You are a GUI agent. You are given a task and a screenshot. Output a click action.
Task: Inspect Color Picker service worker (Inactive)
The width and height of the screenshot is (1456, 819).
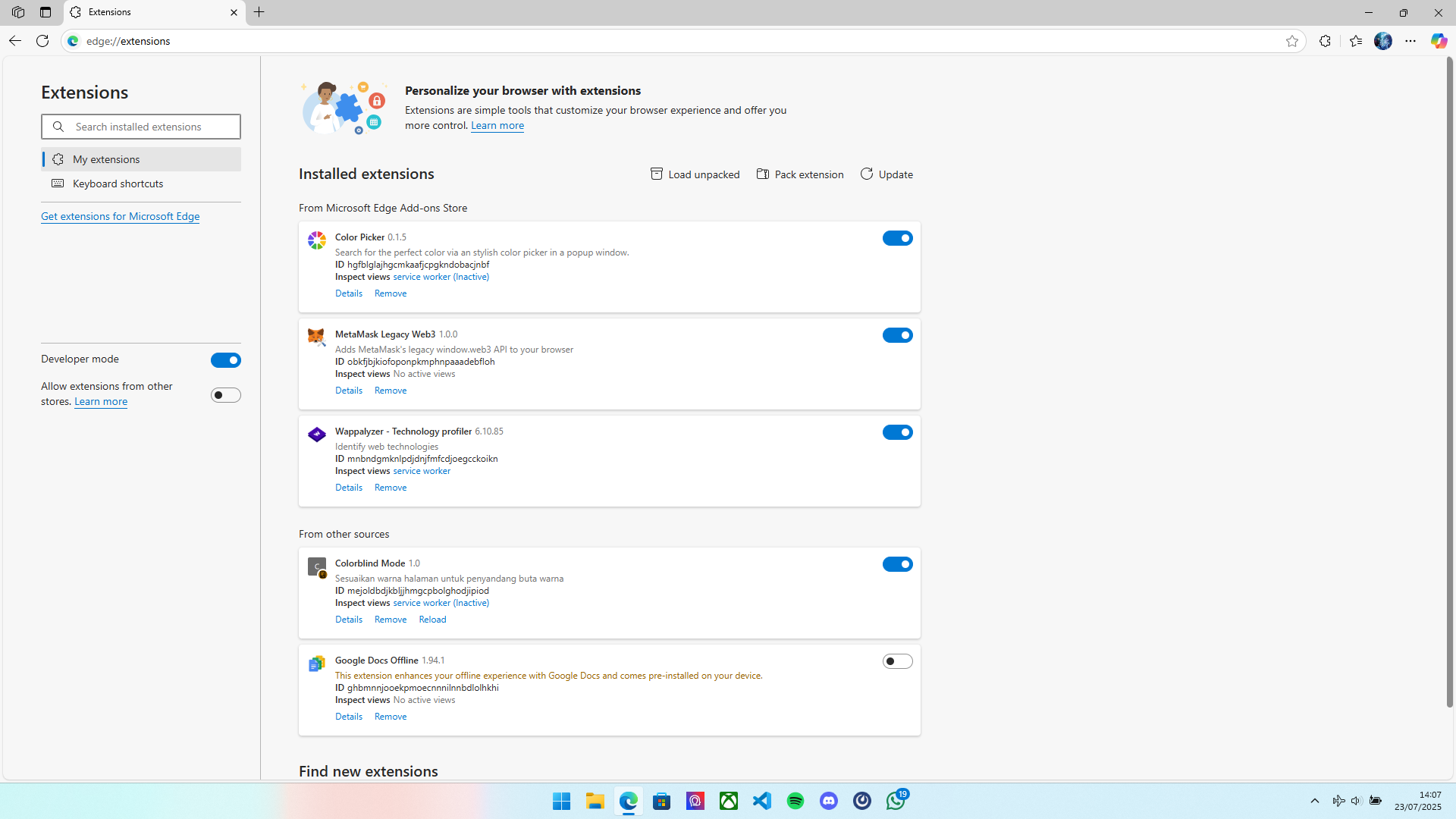click(x=441, y=277)
